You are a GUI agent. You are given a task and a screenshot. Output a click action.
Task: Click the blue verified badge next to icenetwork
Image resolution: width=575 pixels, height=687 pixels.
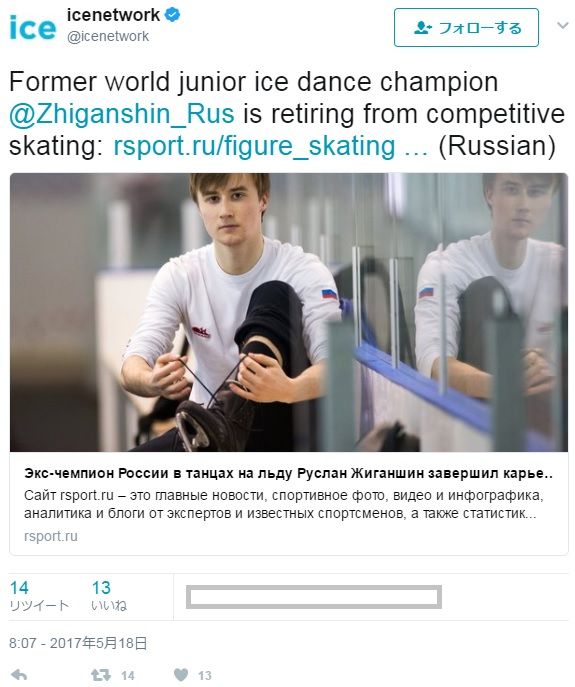tap(172, 15)
